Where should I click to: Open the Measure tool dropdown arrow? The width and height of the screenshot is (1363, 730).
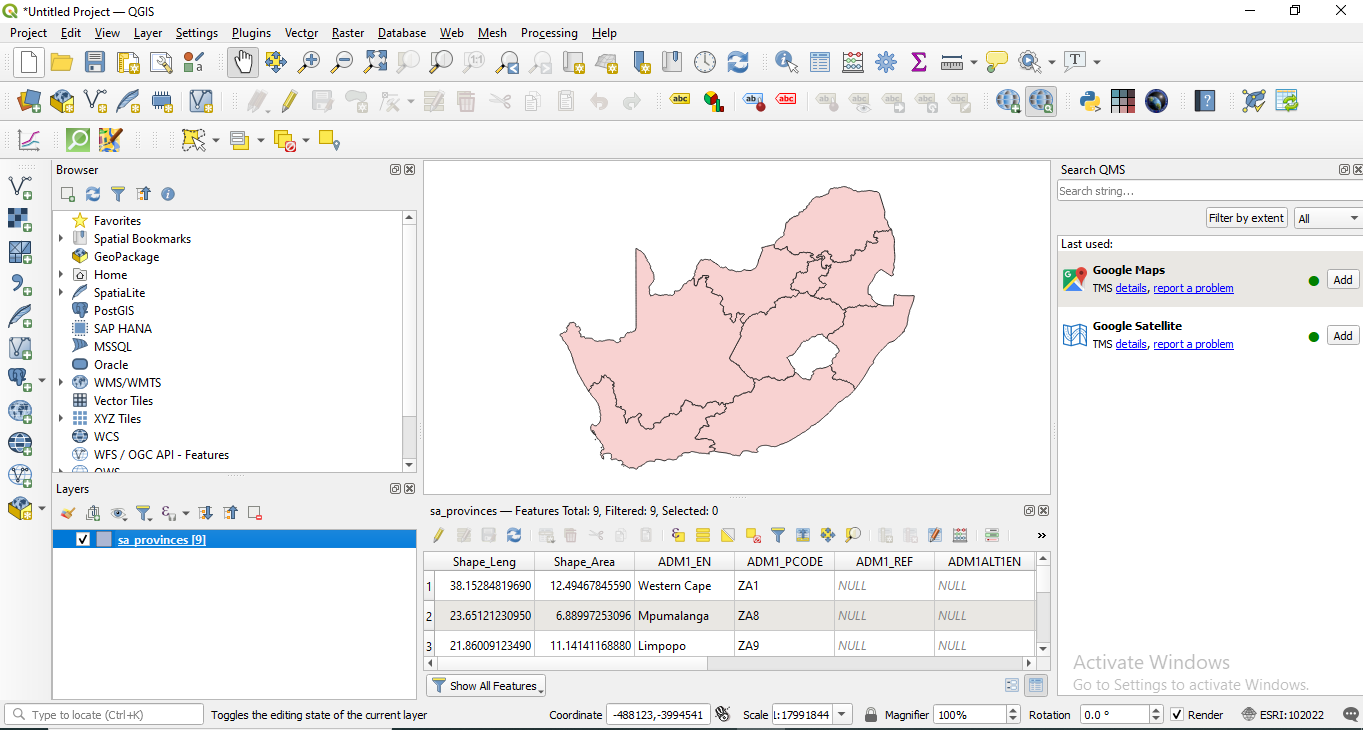974,62
